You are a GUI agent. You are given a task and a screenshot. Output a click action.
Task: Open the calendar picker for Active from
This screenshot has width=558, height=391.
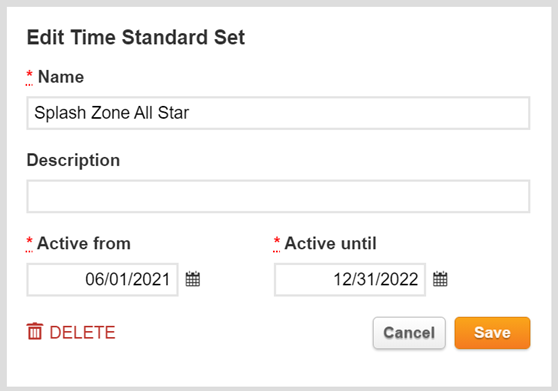[193, 279]
